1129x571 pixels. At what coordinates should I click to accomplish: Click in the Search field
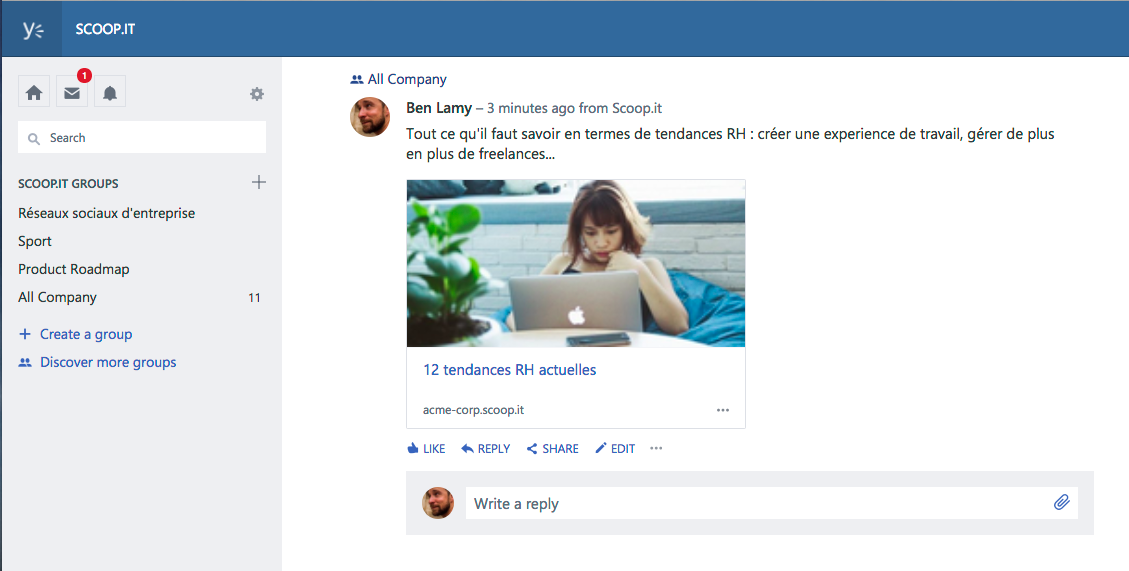142,138
